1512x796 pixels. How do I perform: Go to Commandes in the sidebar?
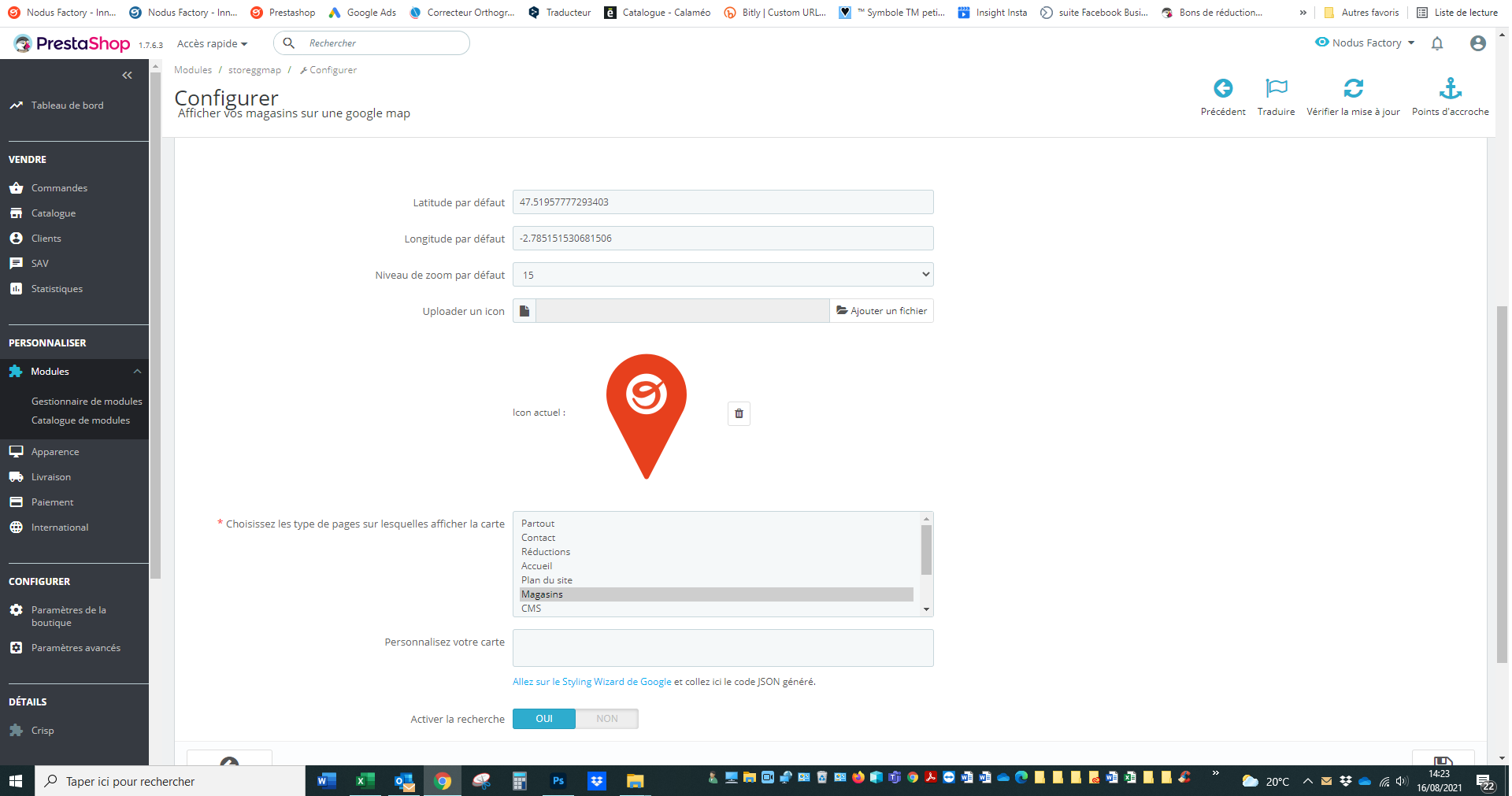point(59,188)
